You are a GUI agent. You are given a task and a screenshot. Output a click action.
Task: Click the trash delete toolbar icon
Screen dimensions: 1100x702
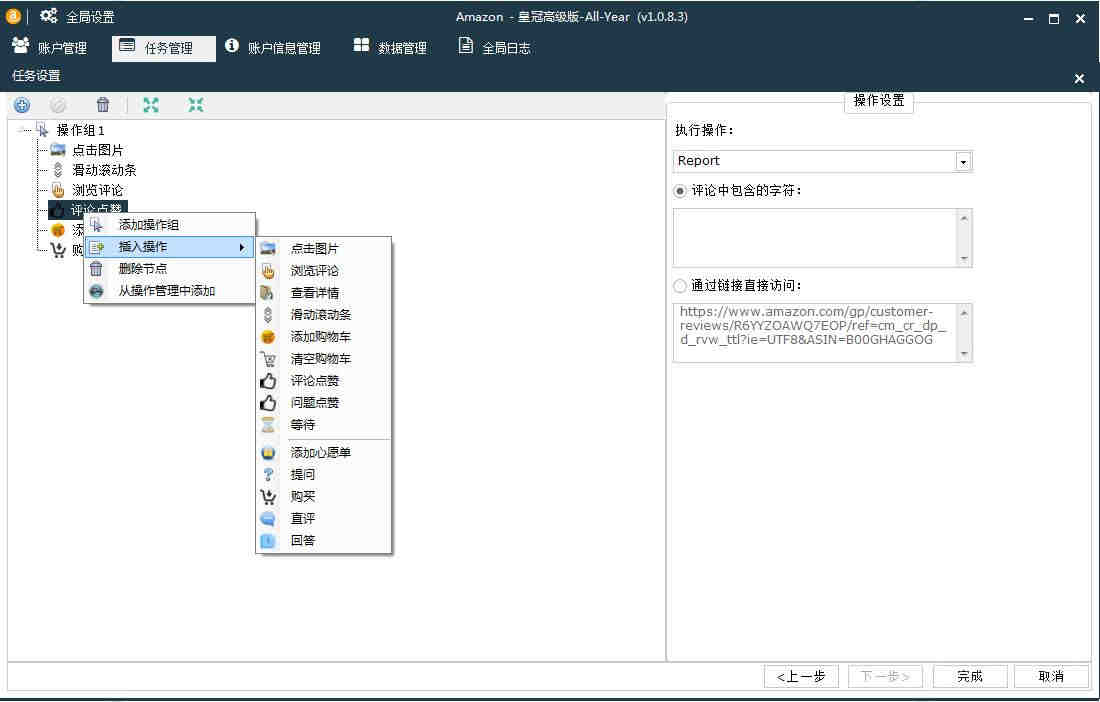tap(102, 105)
